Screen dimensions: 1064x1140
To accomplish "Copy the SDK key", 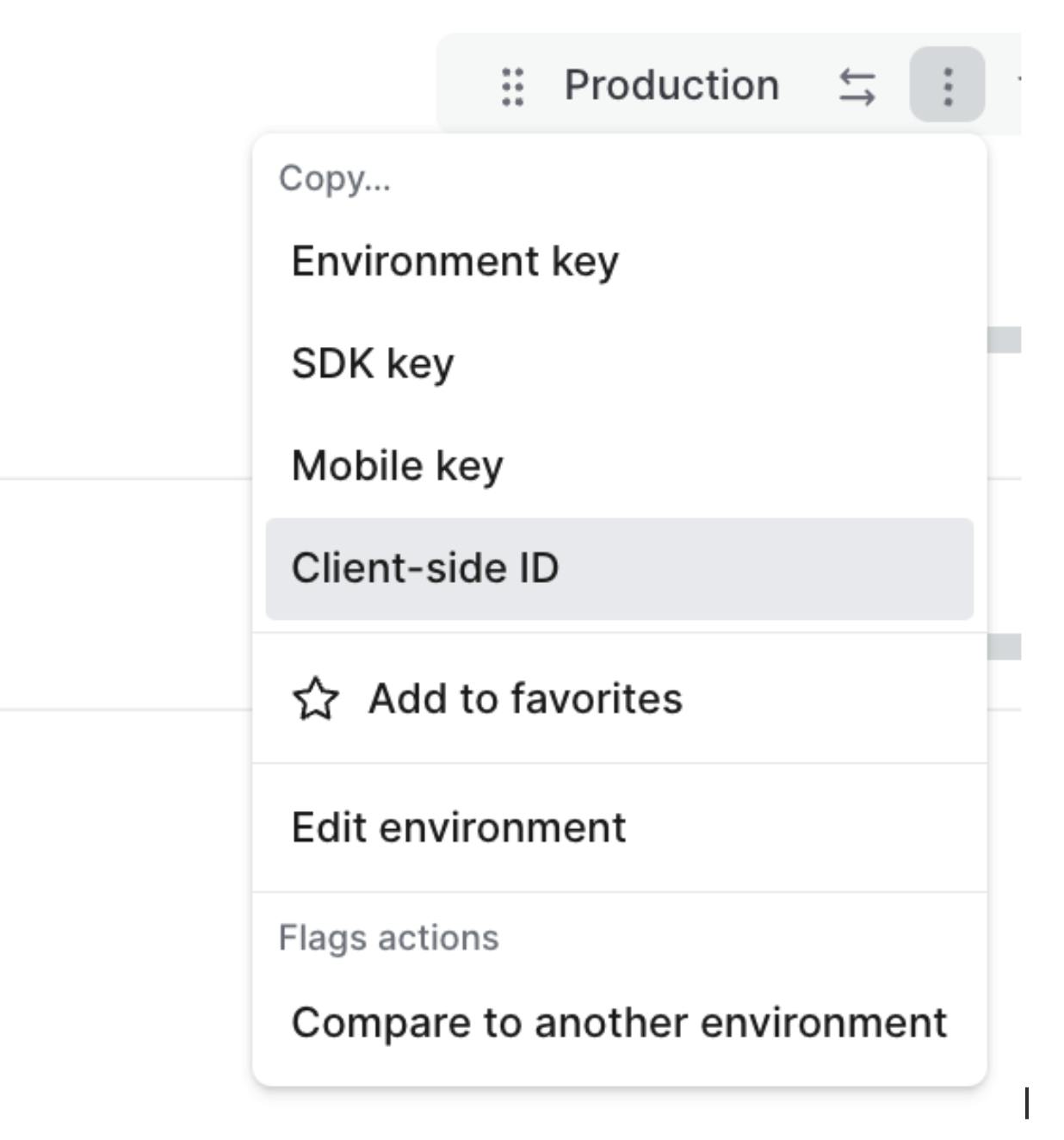I will point(372,363).
